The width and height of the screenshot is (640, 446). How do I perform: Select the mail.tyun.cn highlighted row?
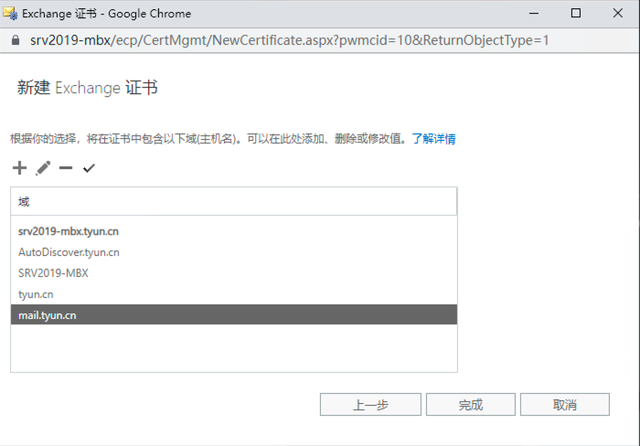(x=234, y=315)
